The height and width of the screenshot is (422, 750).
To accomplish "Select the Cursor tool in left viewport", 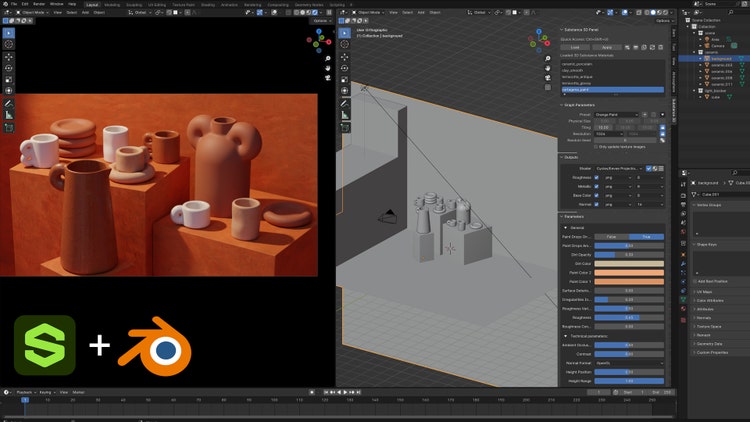I will pos(9,44).
